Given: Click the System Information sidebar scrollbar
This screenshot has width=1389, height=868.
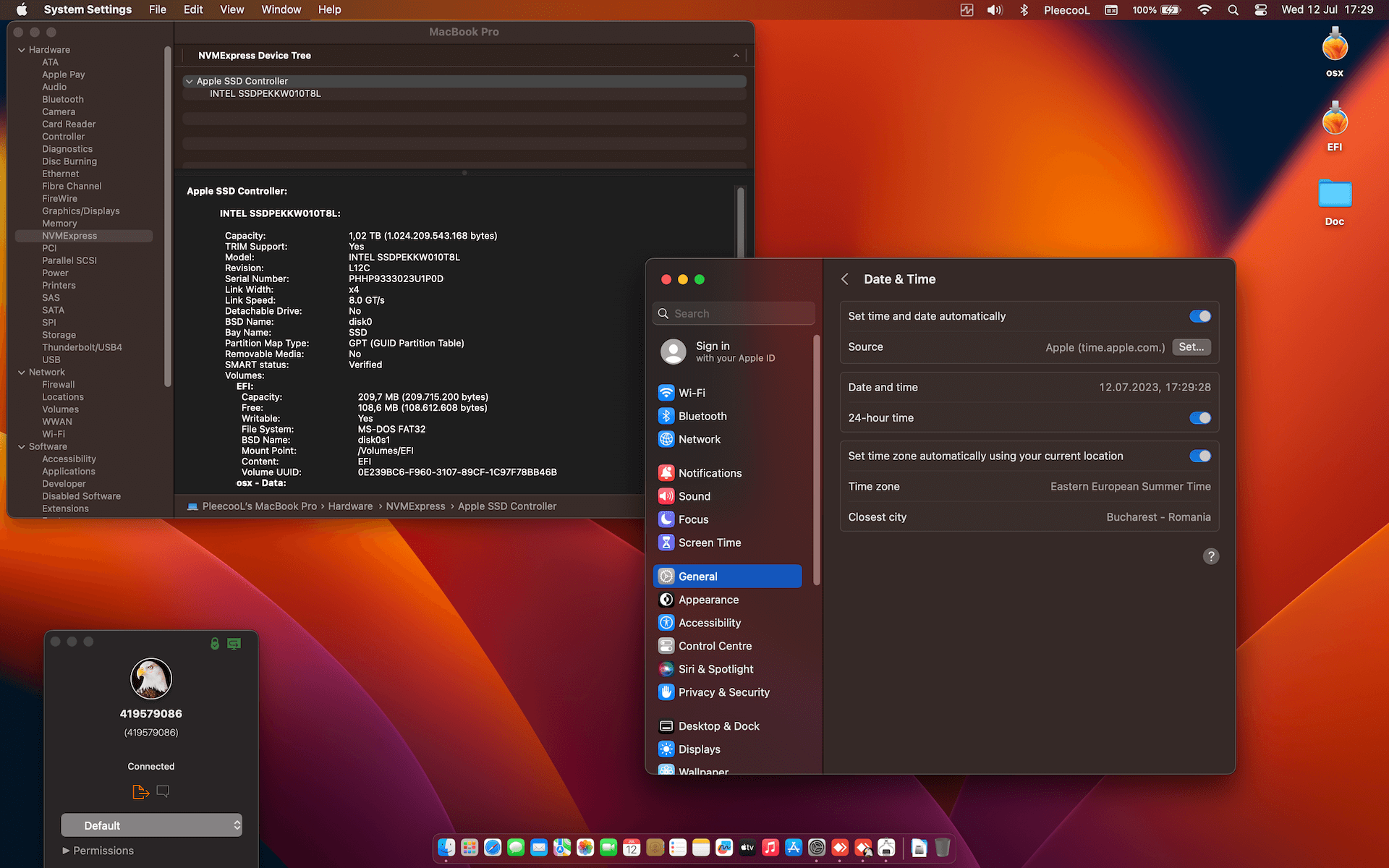Looking at the screenshot, I should point(168,216).
